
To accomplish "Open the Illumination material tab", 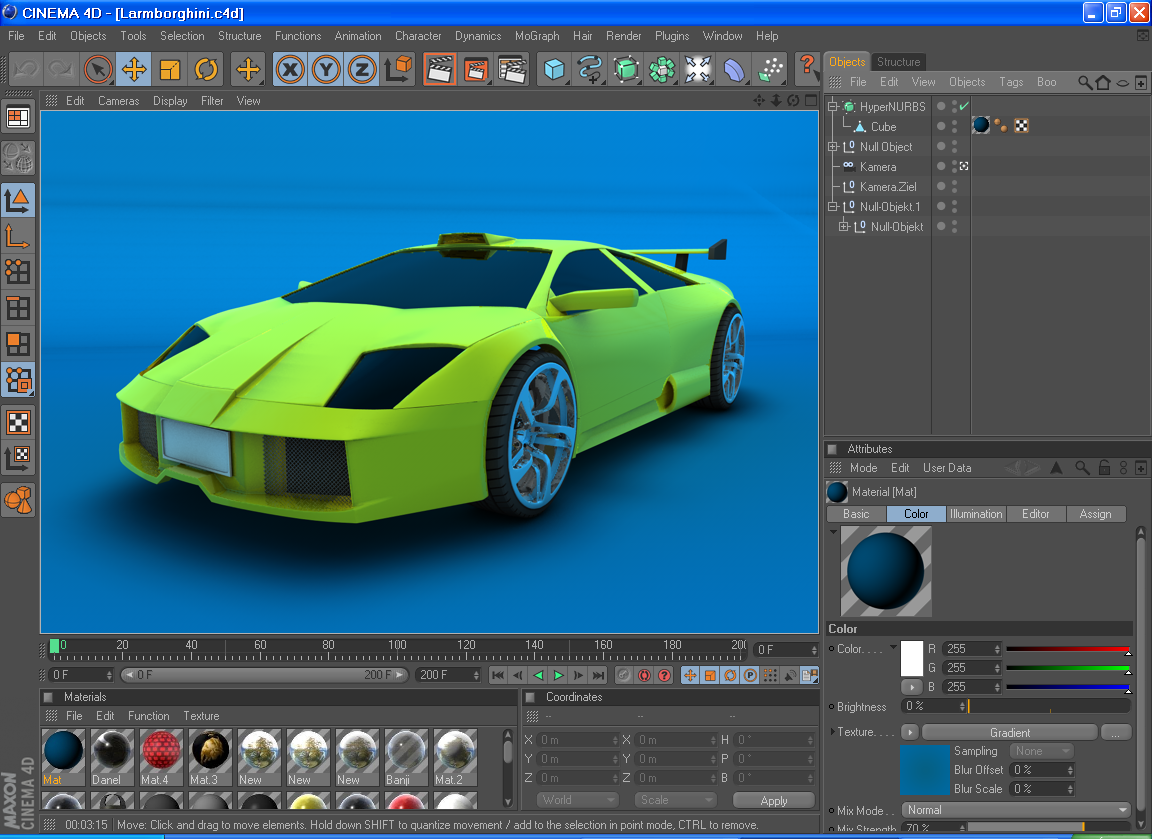I will pyautogui.click(x=976, y=514).
